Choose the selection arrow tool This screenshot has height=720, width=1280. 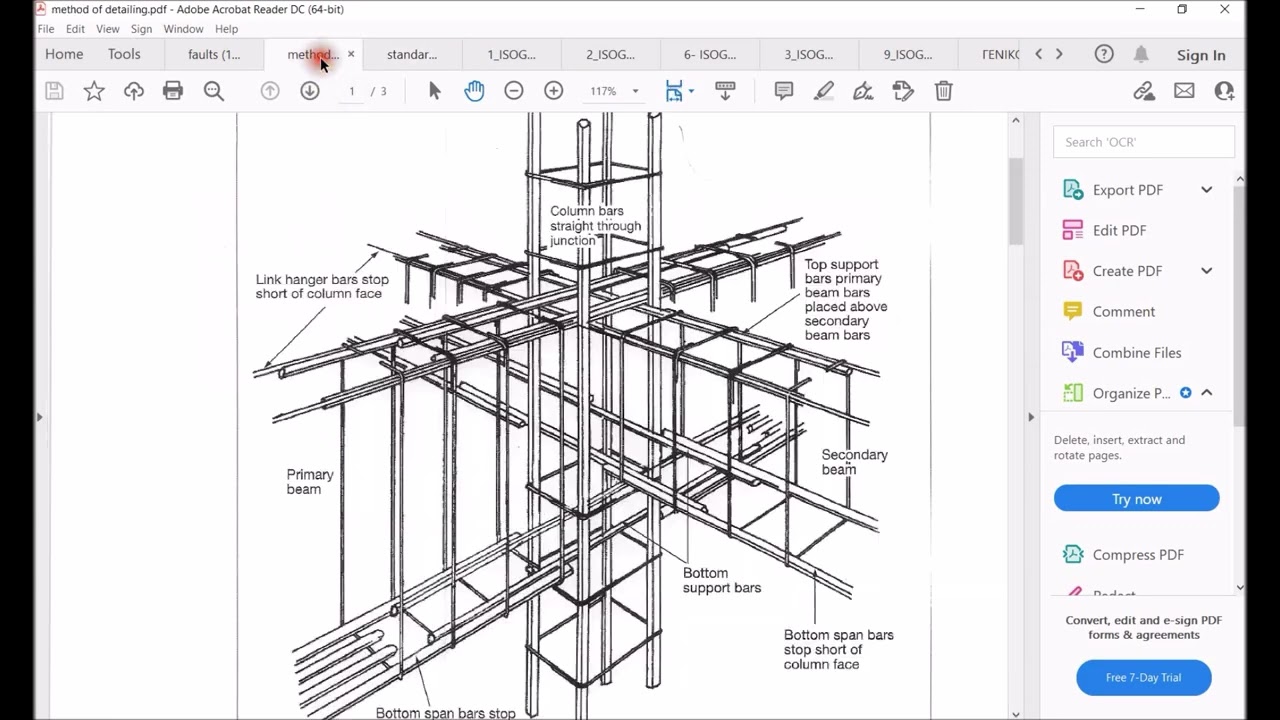434,91
